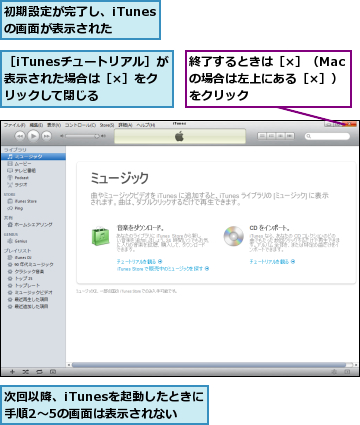360x425 pixels.
Task: Click the add playlist plus button
Action: click(12, 372)
